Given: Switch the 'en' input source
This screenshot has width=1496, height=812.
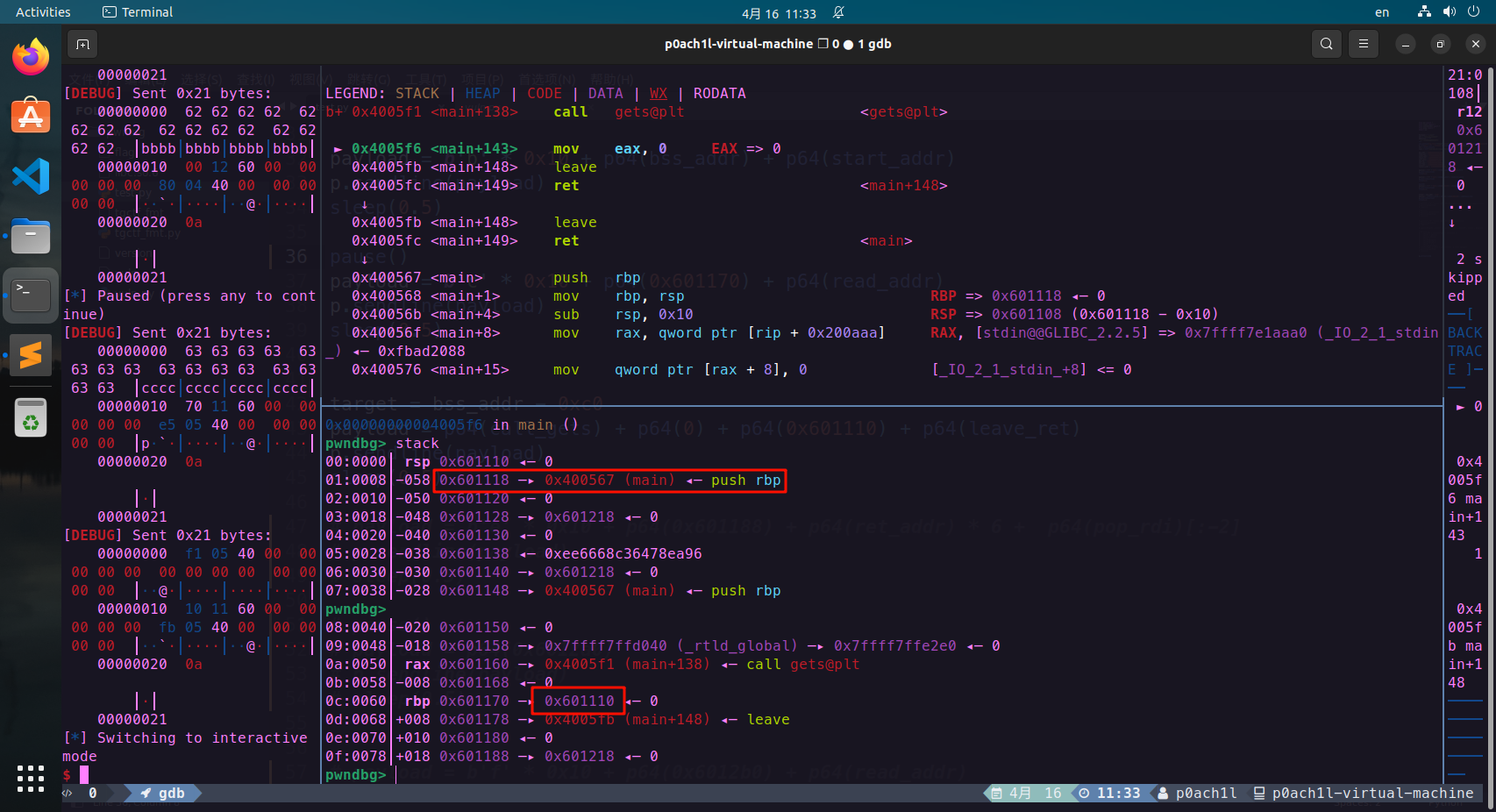Looking at the screenshot, I should (1382, 12).
